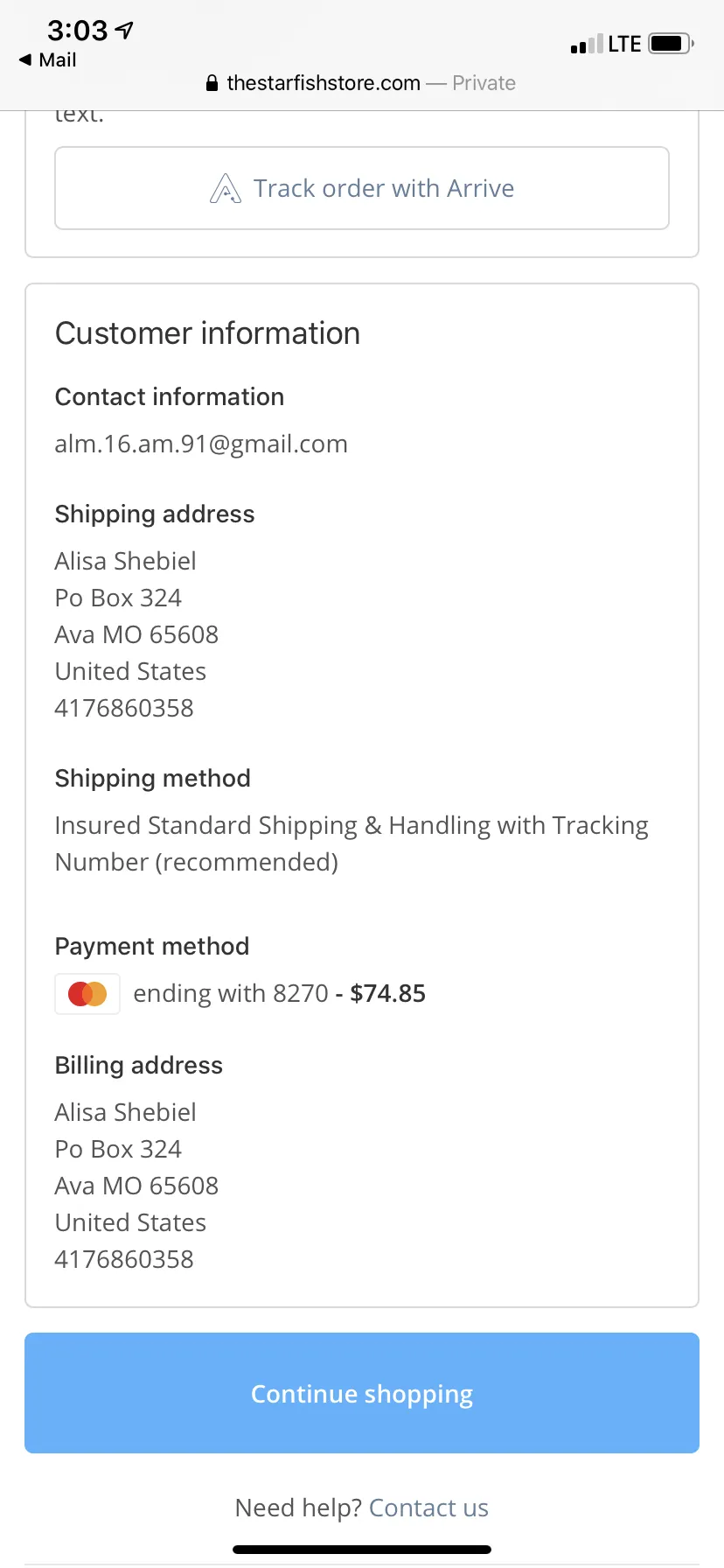Viewport: 724px width, 1568px height.
Task: Tap the padlock icon in address bar
Action: pyautogui.click(x=212, y=83)
